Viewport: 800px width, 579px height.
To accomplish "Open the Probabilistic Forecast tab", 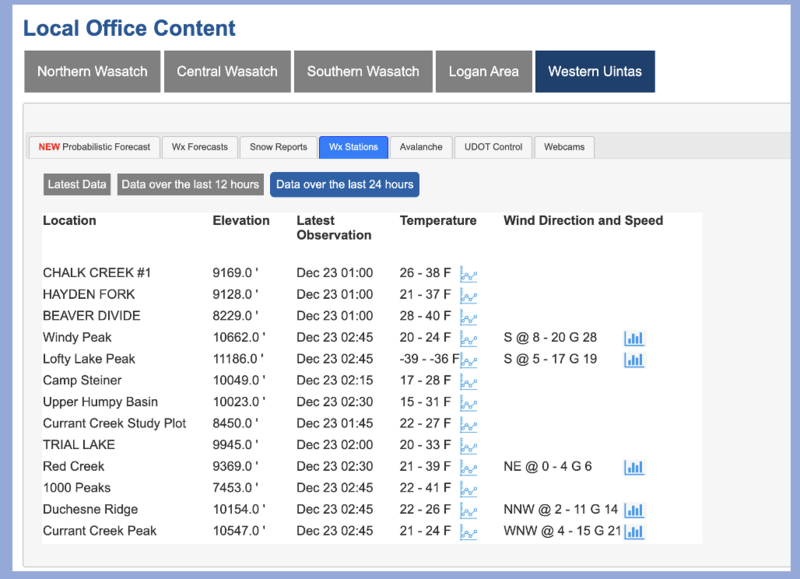I will [94, 147].
